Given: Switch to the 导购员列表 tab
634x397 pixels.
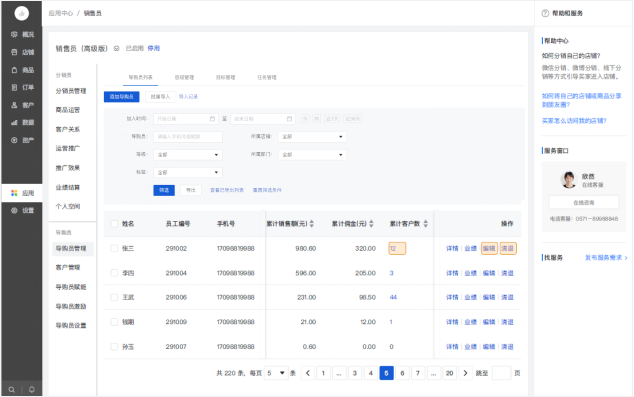Looking at the screenshot, I should [x=140, y=77].
